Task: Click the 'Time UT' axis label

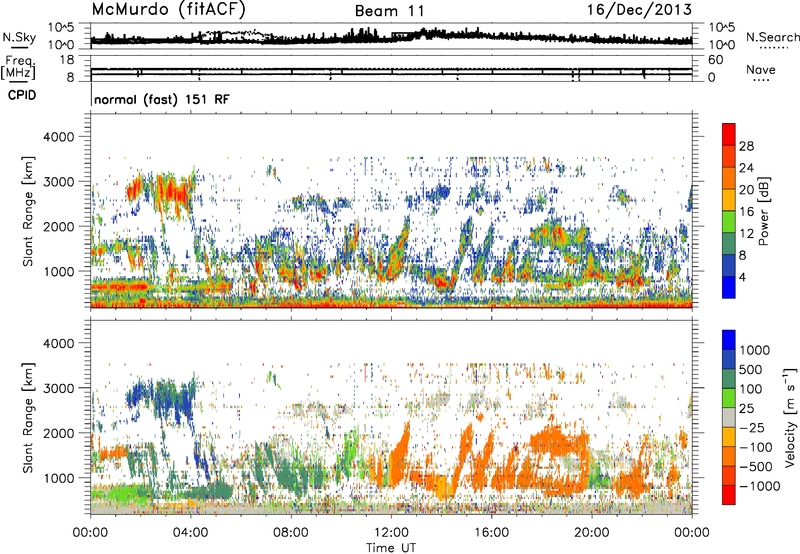Action: pyautogui.click(x=391, y=548)
